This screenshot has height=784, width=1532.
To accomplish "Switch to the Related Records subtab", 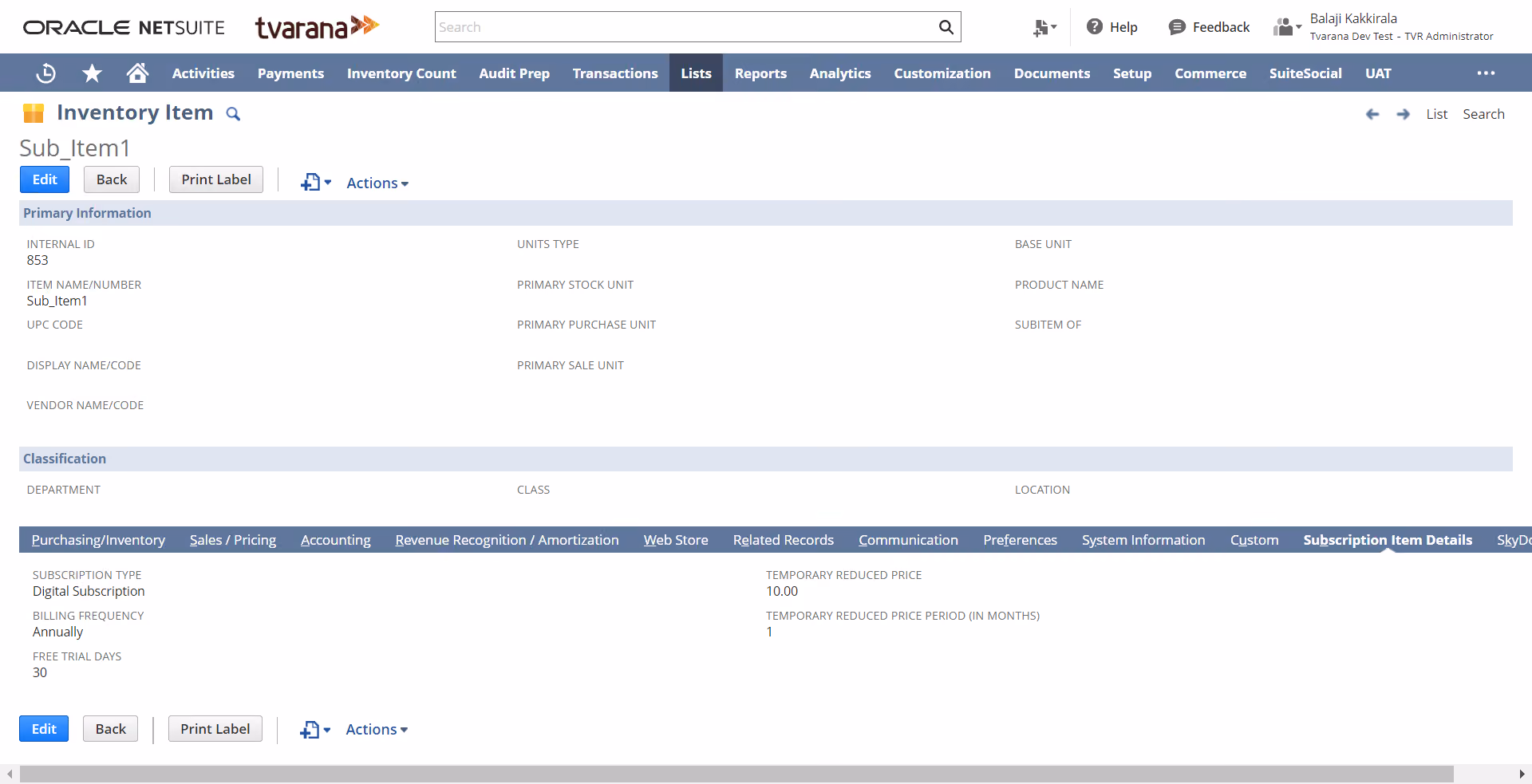I will pos(784,540).
